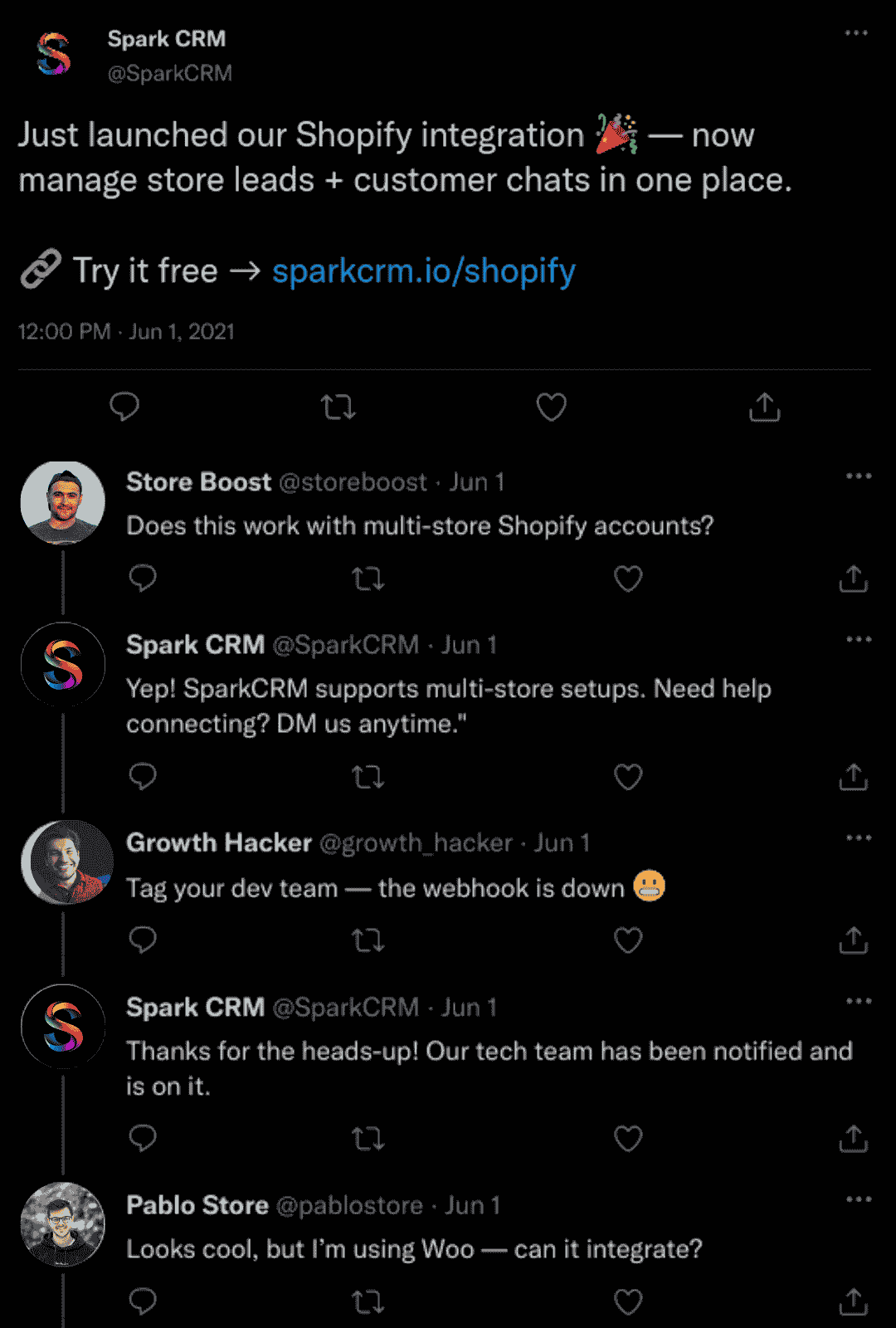The height and width of the screenshot is (1328, 896).
Task: Like Store Boost's multi-store question
Action: click(x=628, y=579)
